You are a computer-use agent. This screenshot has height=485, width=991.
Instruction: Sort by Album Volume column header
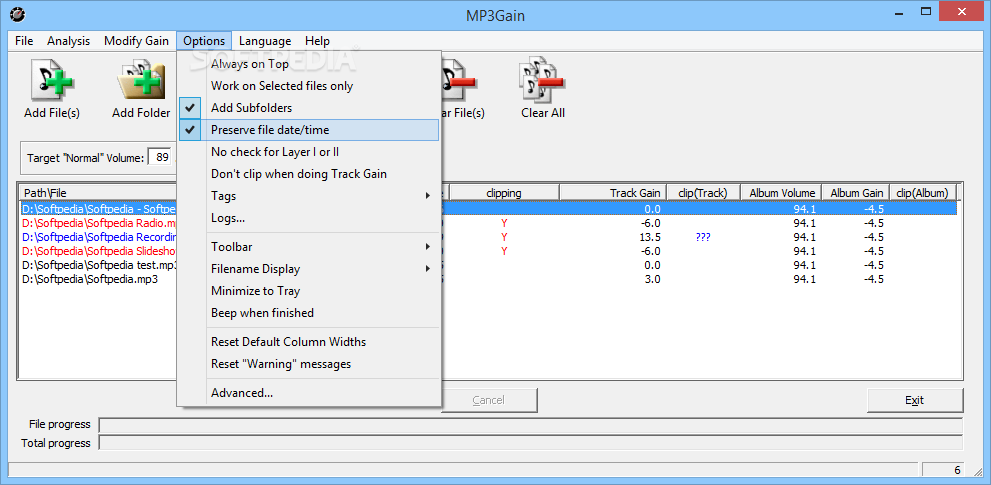[x=781, y=193]
